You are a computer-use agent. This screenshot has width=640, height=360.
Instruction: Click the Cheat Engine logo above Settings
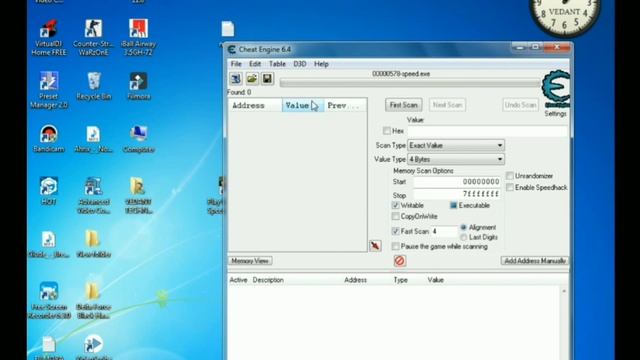click(556, 89)
